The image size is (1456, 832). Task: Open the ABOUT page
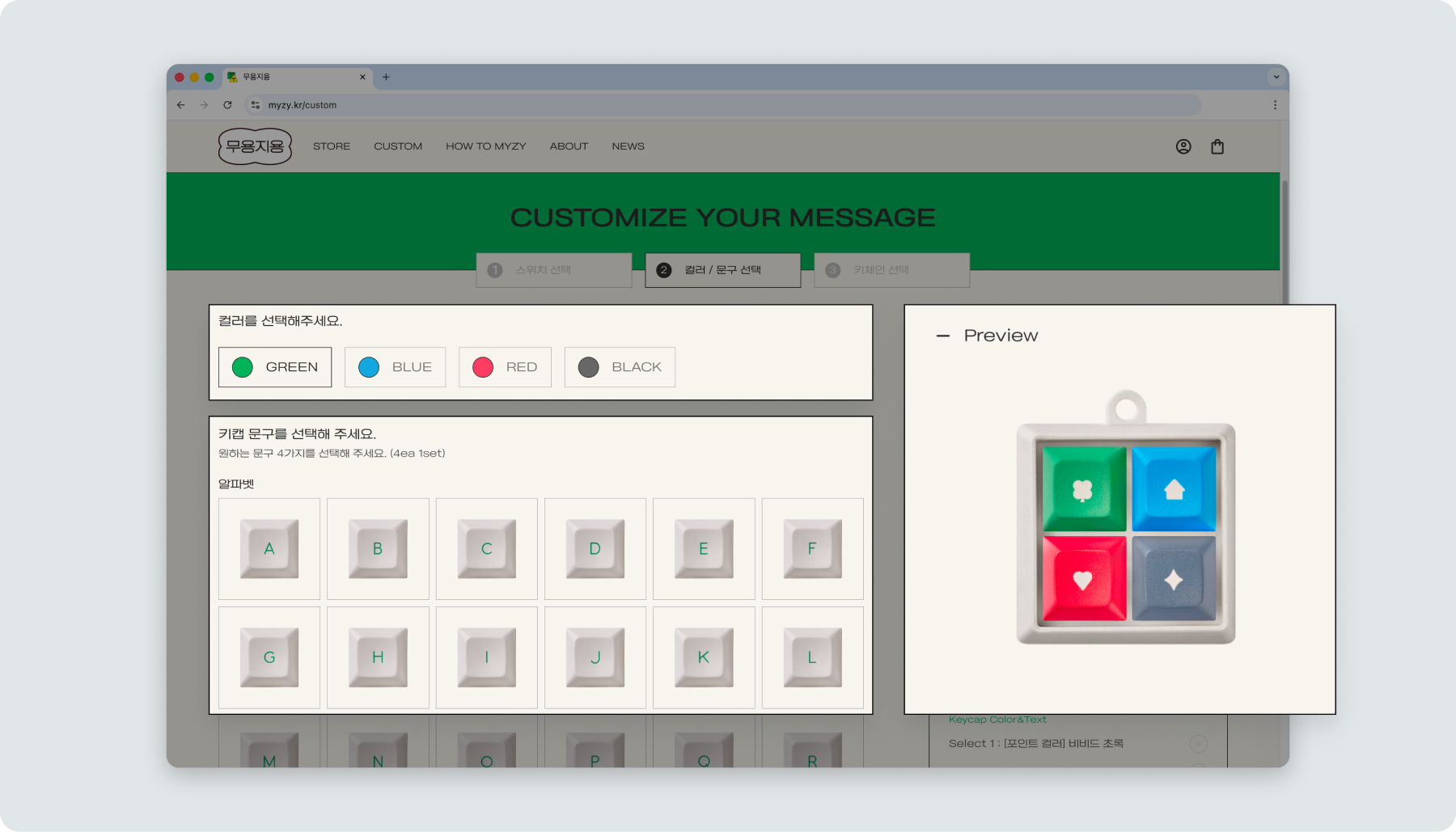point(569,146)
